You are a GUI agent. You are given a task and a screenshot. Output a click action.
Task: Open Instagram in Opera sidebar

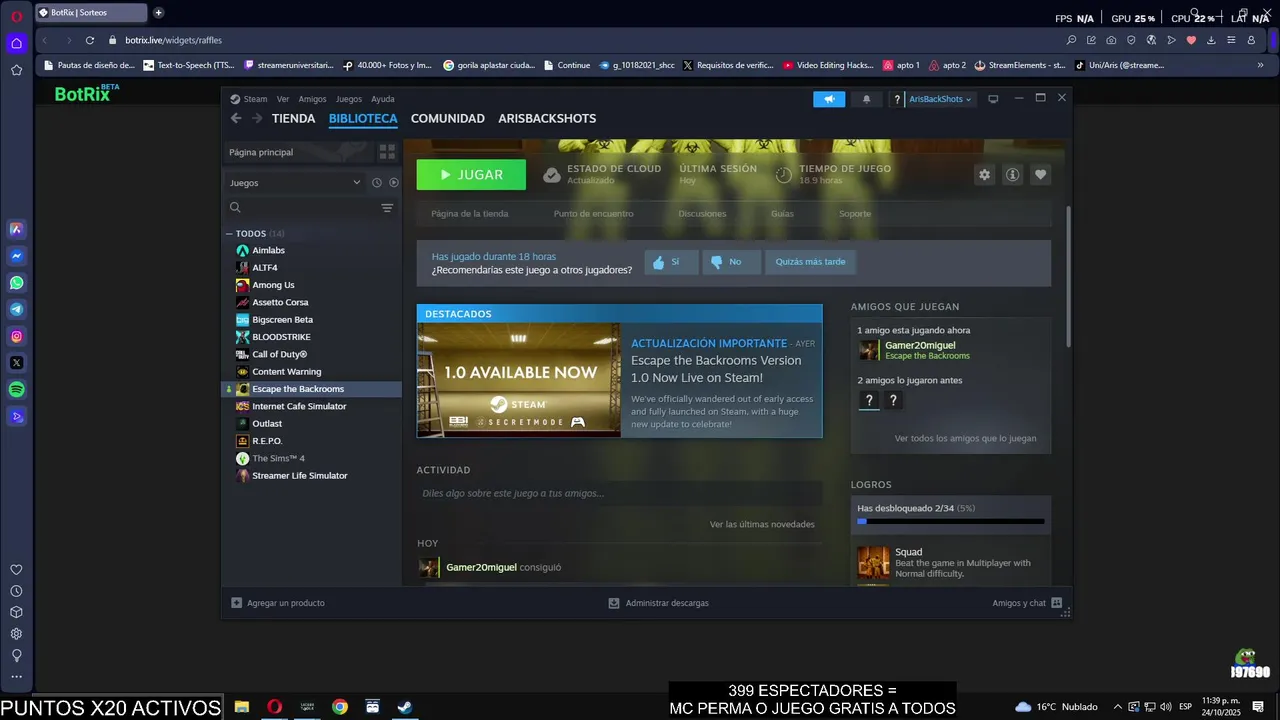[16, 337]
